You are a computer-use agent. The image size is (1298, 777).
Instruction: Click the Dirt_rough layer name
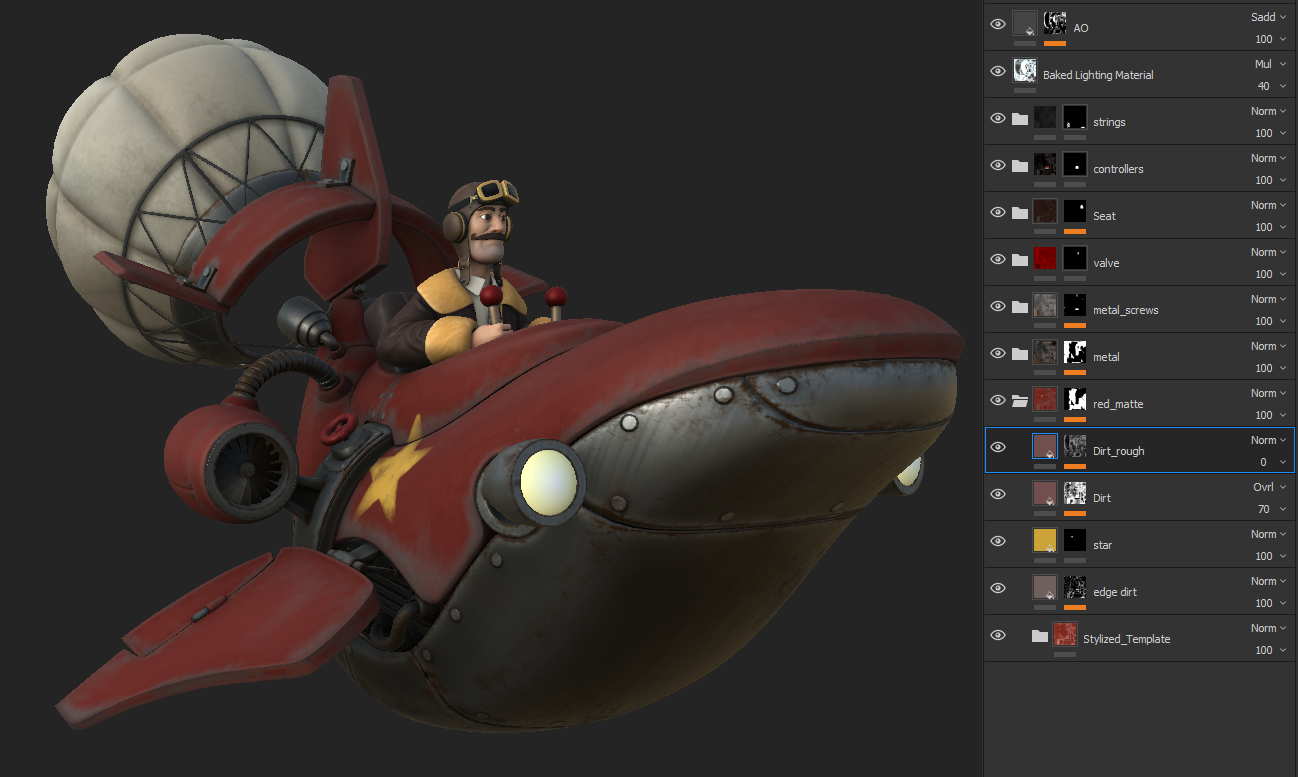(1118, 451)
